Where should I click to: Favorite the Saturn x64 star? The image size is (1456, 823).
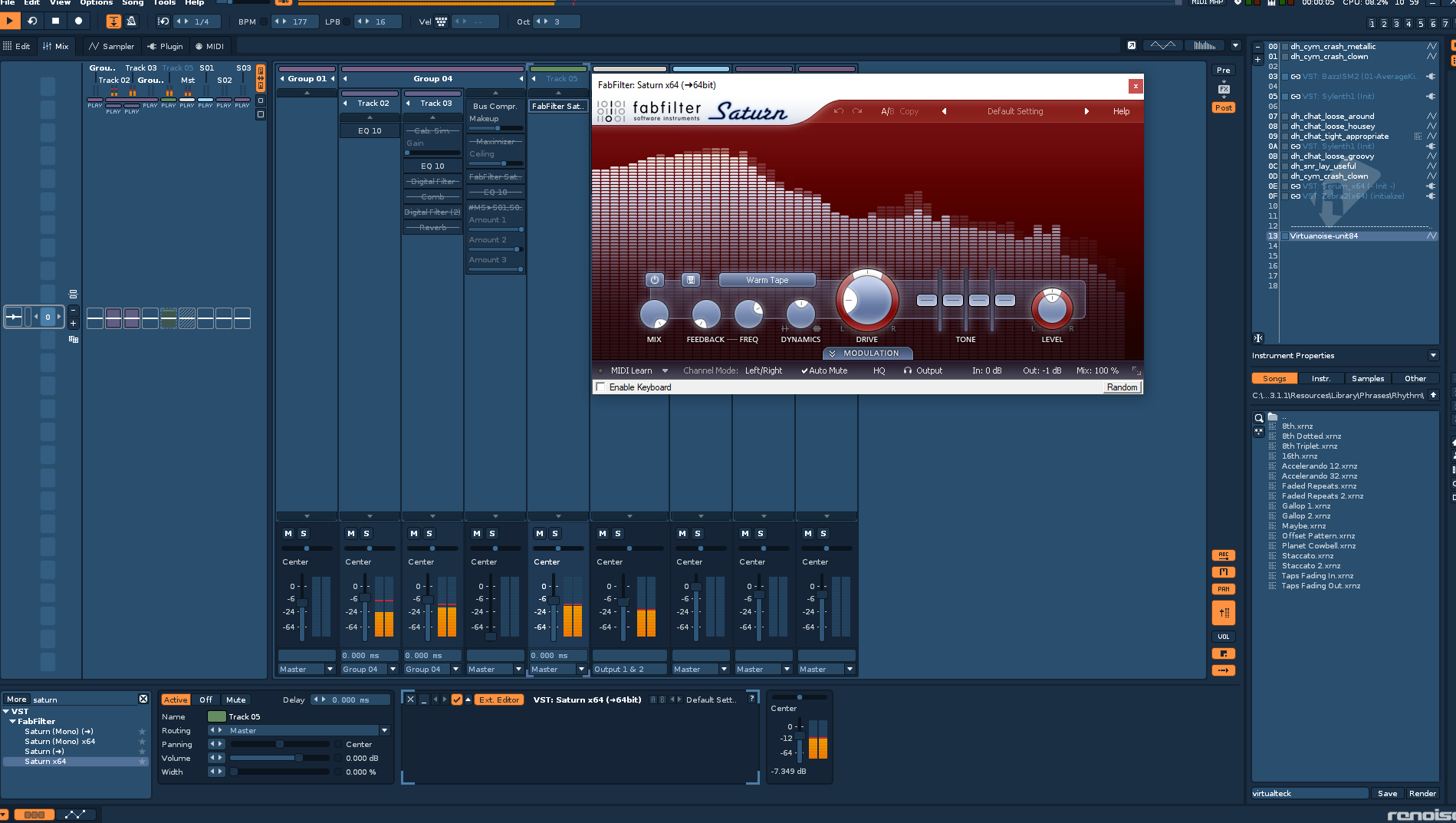click(142, 762)
